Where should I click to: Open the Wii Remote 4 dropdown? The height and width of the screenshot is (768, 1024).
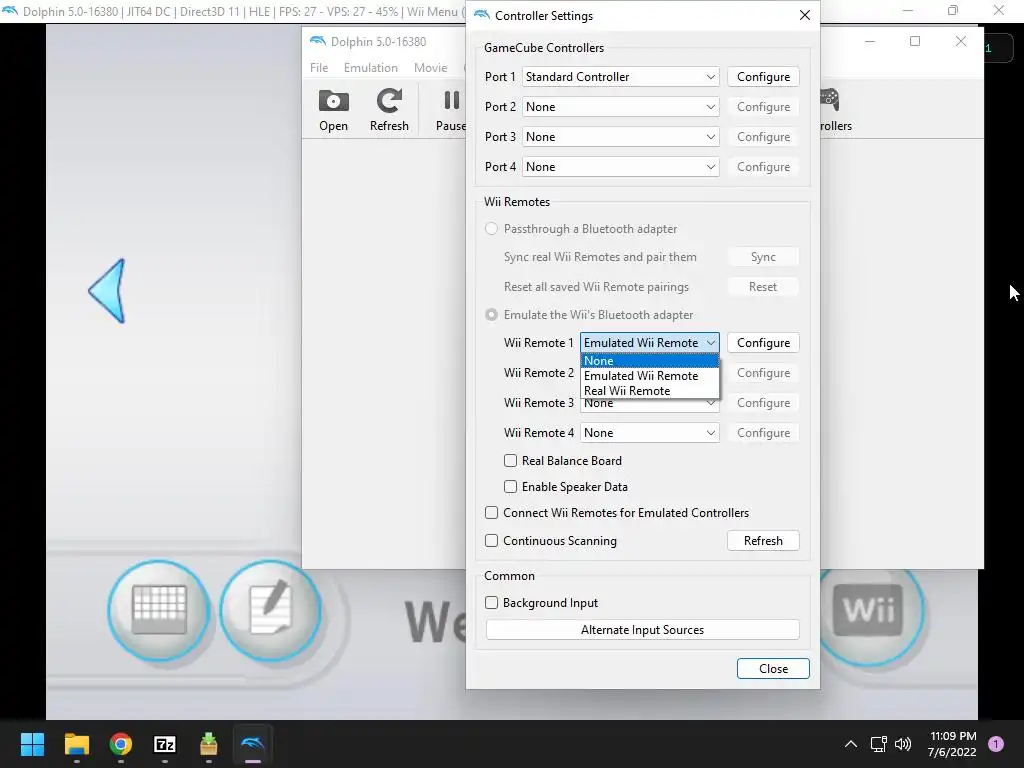coord(650,433)
